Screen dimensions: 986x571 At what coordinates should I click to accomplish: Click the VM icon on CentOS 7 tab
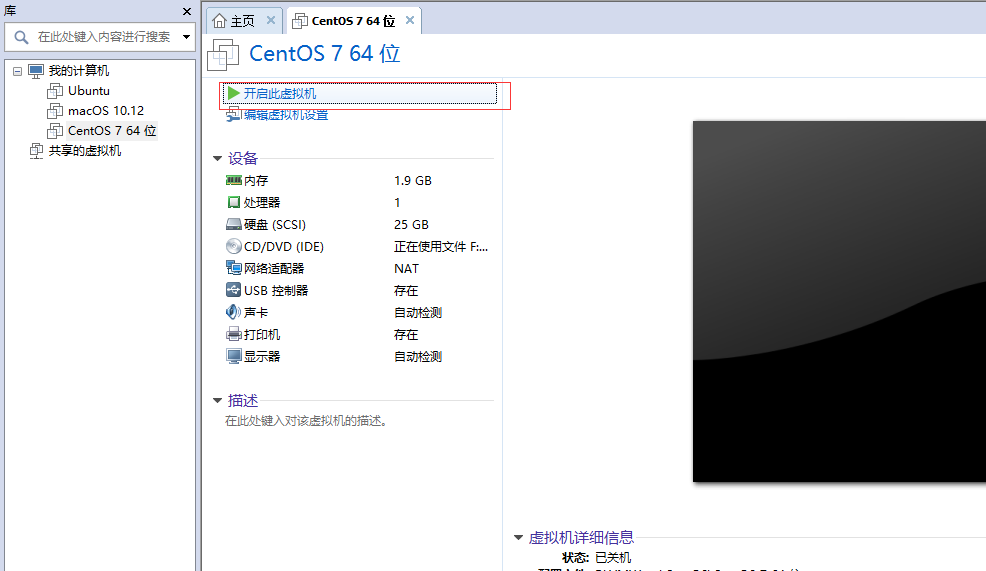(x=300, y=21)
